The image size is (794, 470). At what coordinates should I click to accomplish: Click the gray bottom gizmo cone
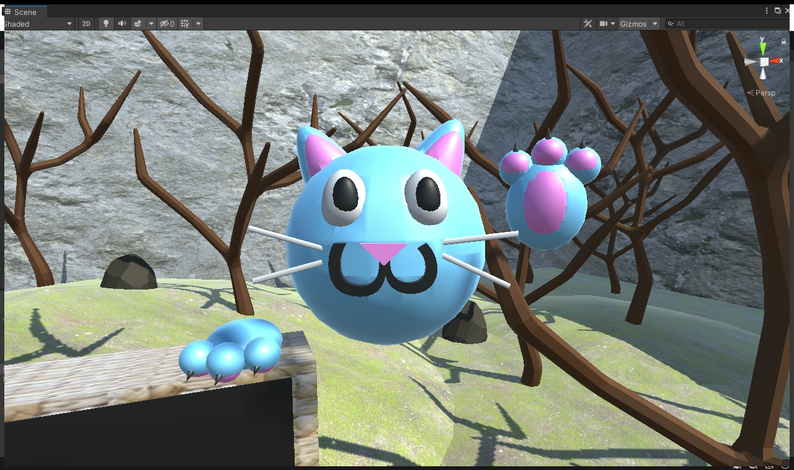pos(764,74)
